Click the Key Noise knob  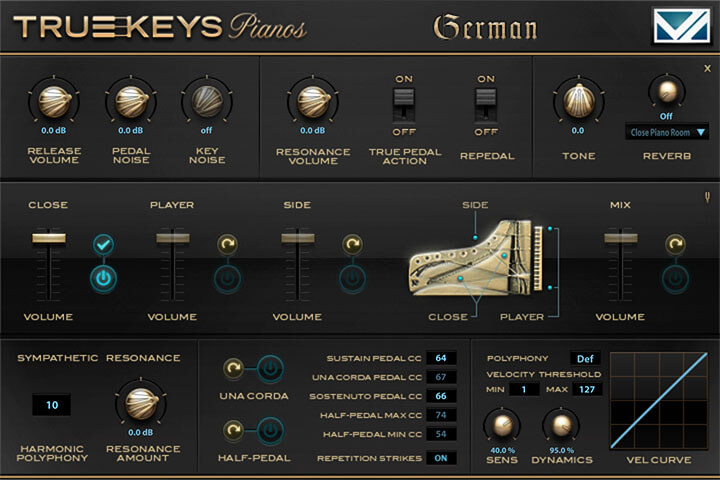click(x=207, y=101)
